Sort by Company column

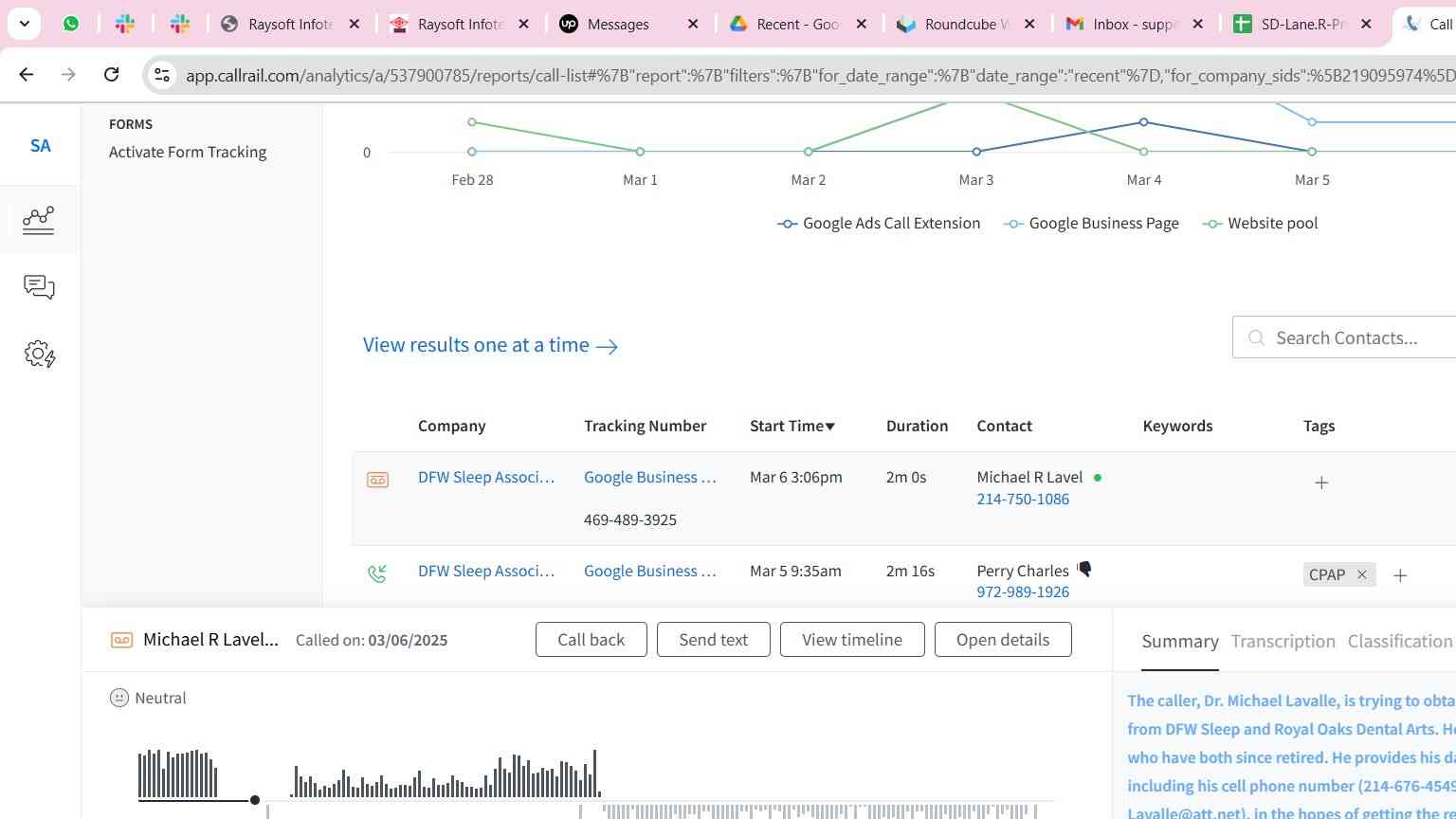click(x=451, y=426)
